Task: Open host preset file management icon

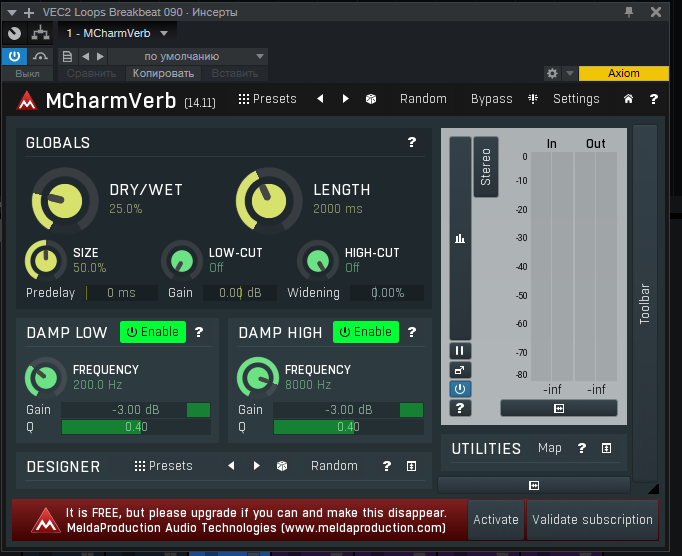Action: tap(67, 56)
